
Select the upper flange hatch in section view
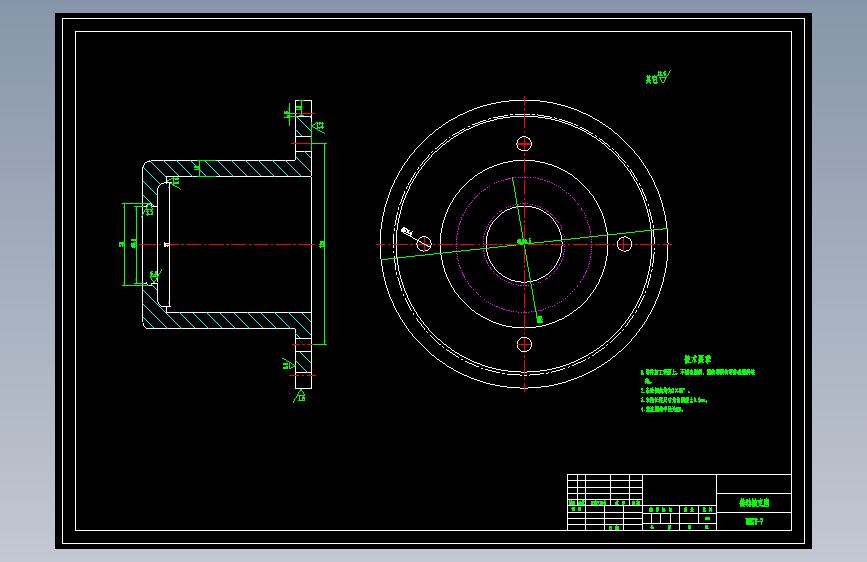click(303, 128)
